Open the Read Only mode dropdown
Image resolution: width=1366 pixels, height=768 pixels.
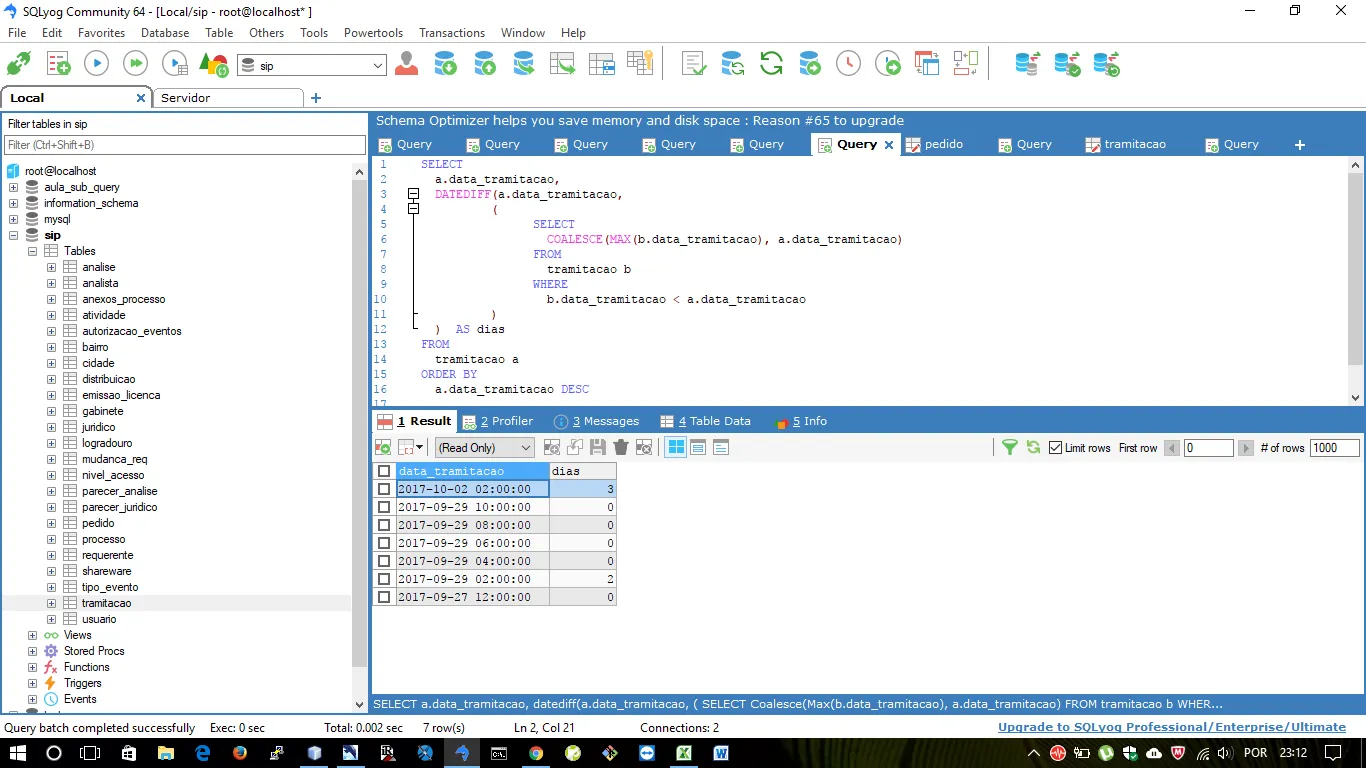tap(484, 448)
